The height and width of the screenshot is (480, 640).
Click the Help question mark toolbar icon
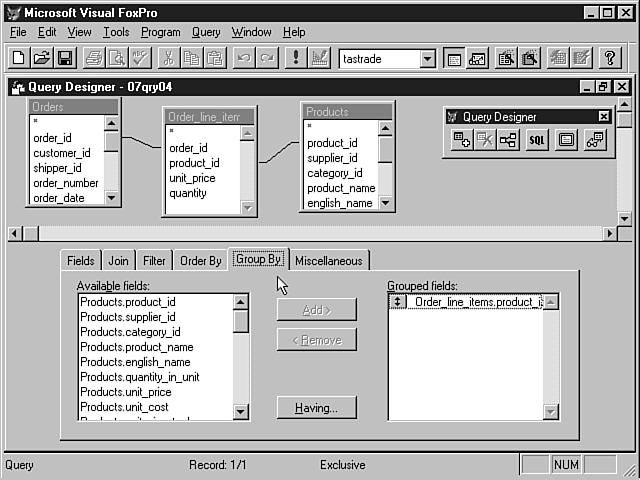point(610,59)
